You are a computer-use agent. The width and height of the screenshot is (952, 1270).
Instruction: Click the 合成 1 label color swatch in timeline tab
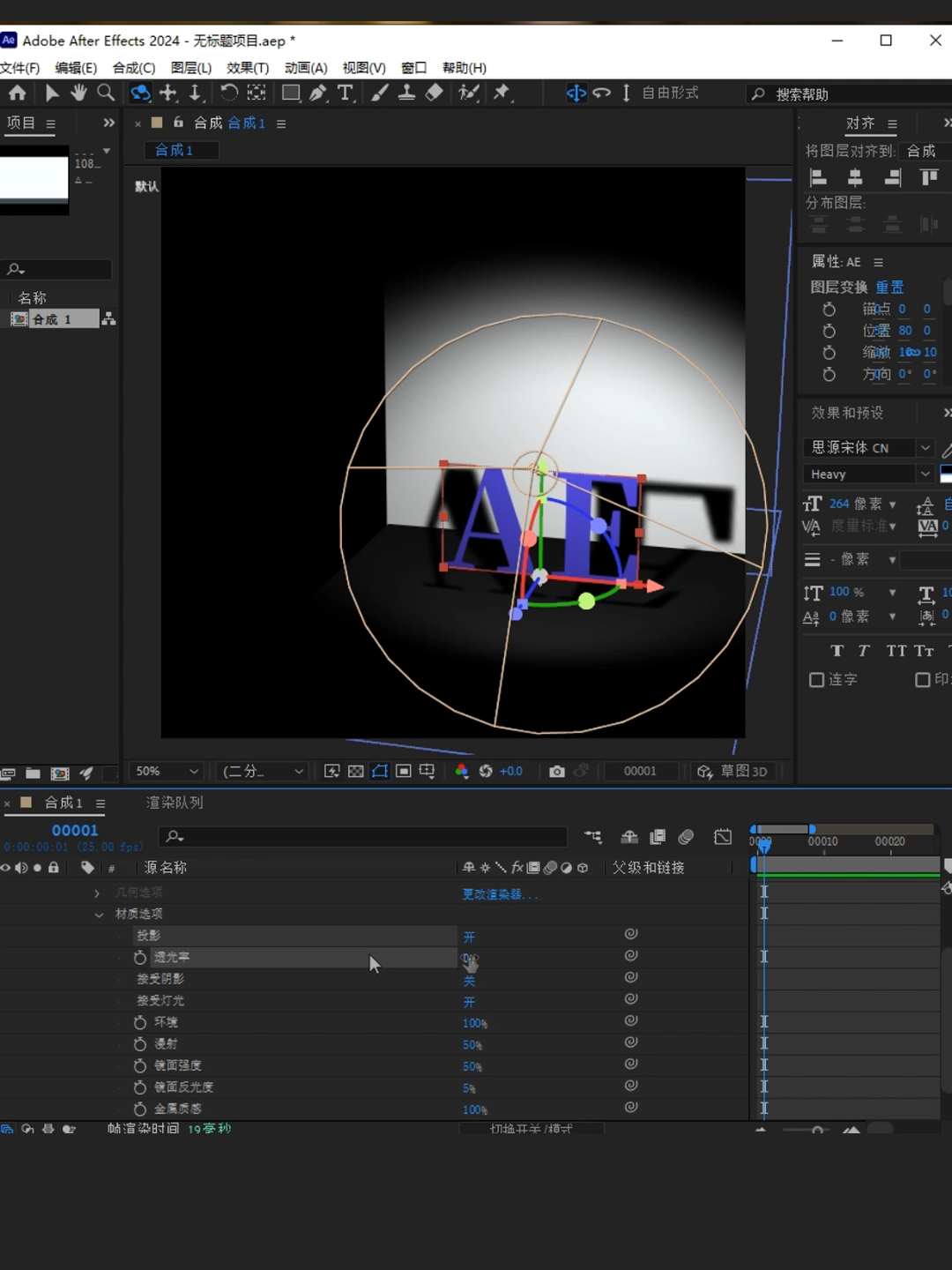[x=26, y=803]
